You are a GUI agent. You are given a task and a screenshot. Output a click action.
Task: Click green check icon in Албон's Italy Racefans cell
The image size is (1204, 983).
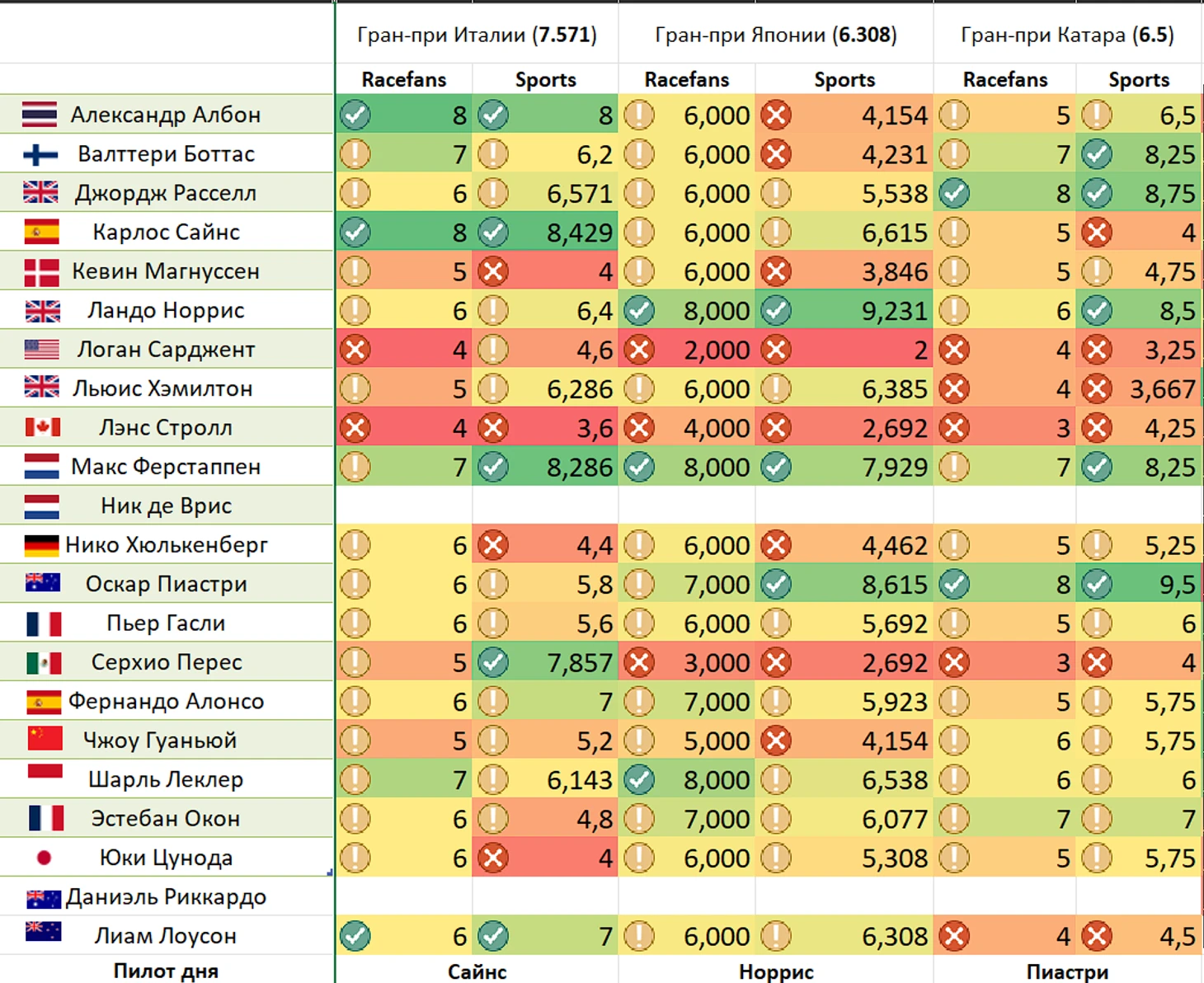click(355, 115)
